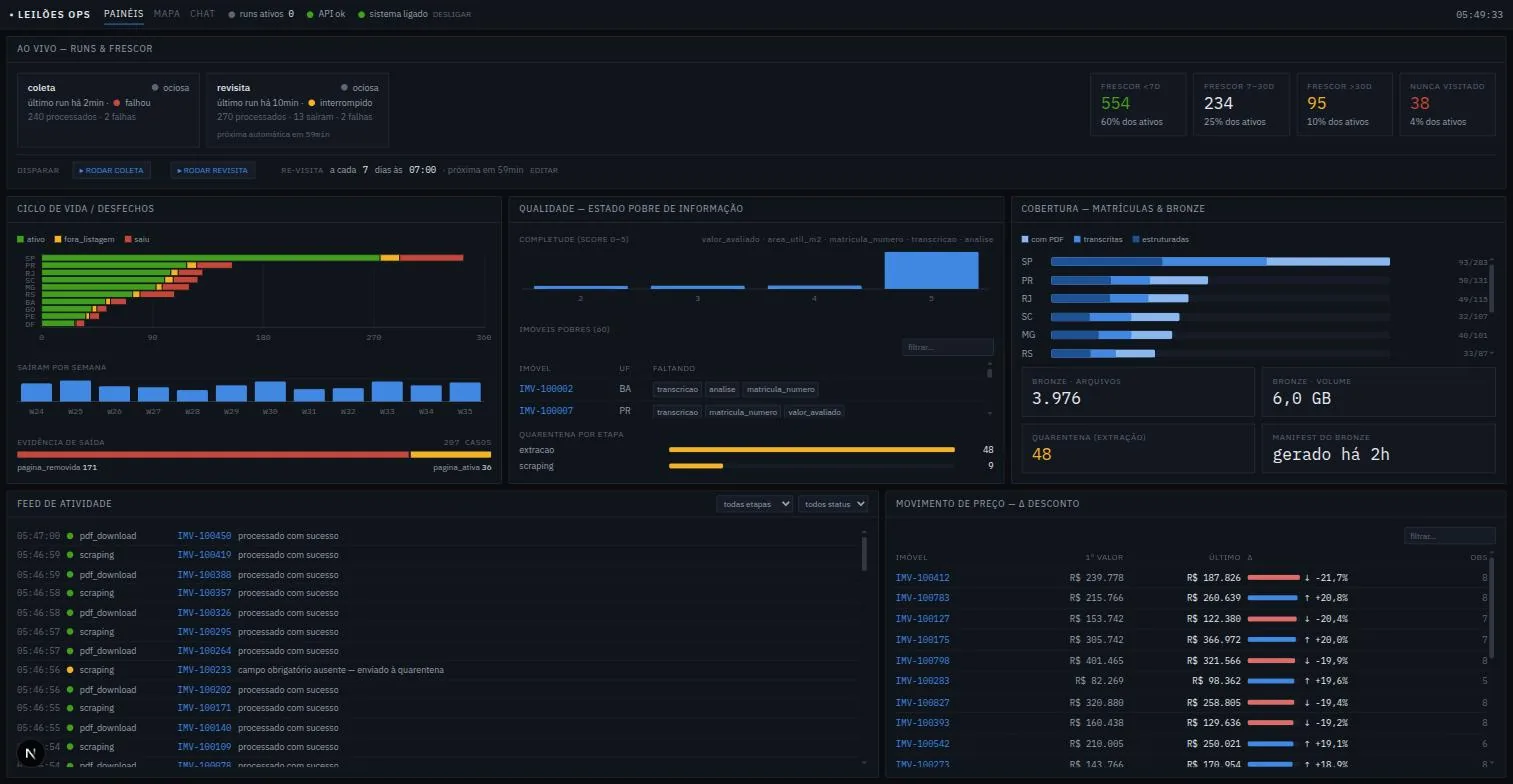1513x784 pixels.
Task: Toggle the 'fora_listagem' legend swatch
Action: pos(57,240)
